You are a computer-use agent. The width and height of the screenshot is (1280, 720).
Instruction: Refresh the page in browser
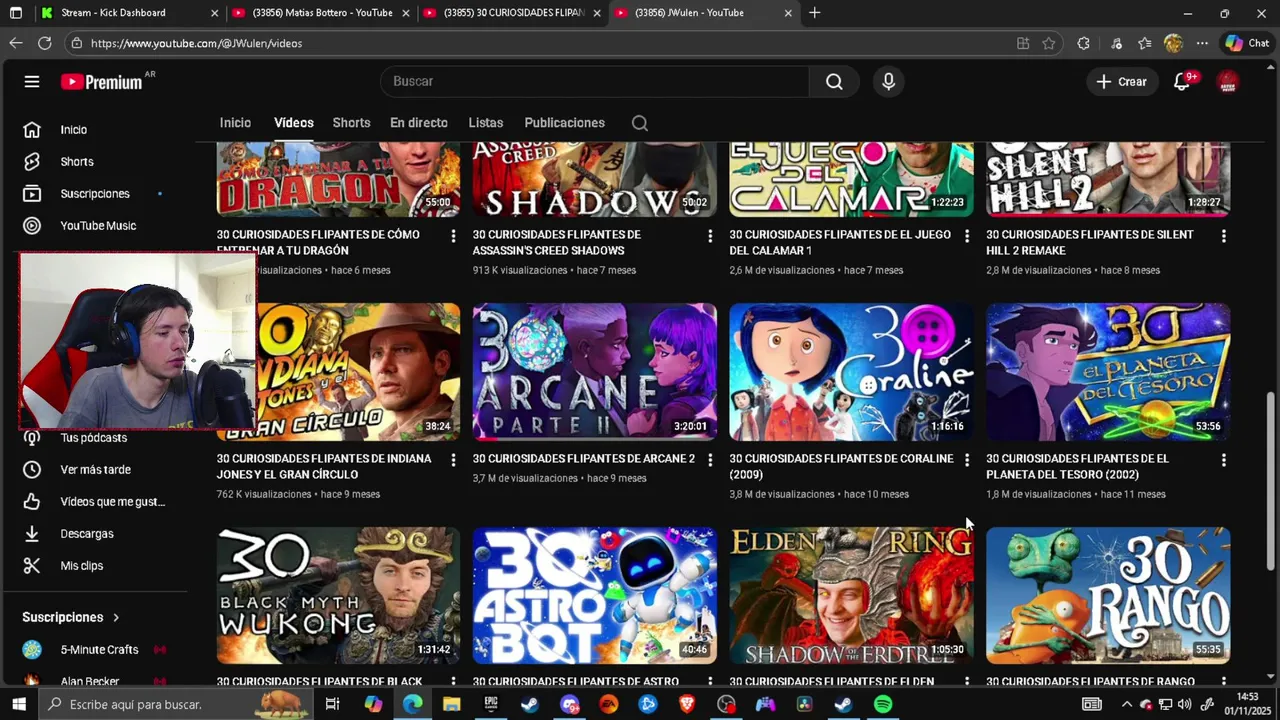pyautogui.click(x=44, y=44)
